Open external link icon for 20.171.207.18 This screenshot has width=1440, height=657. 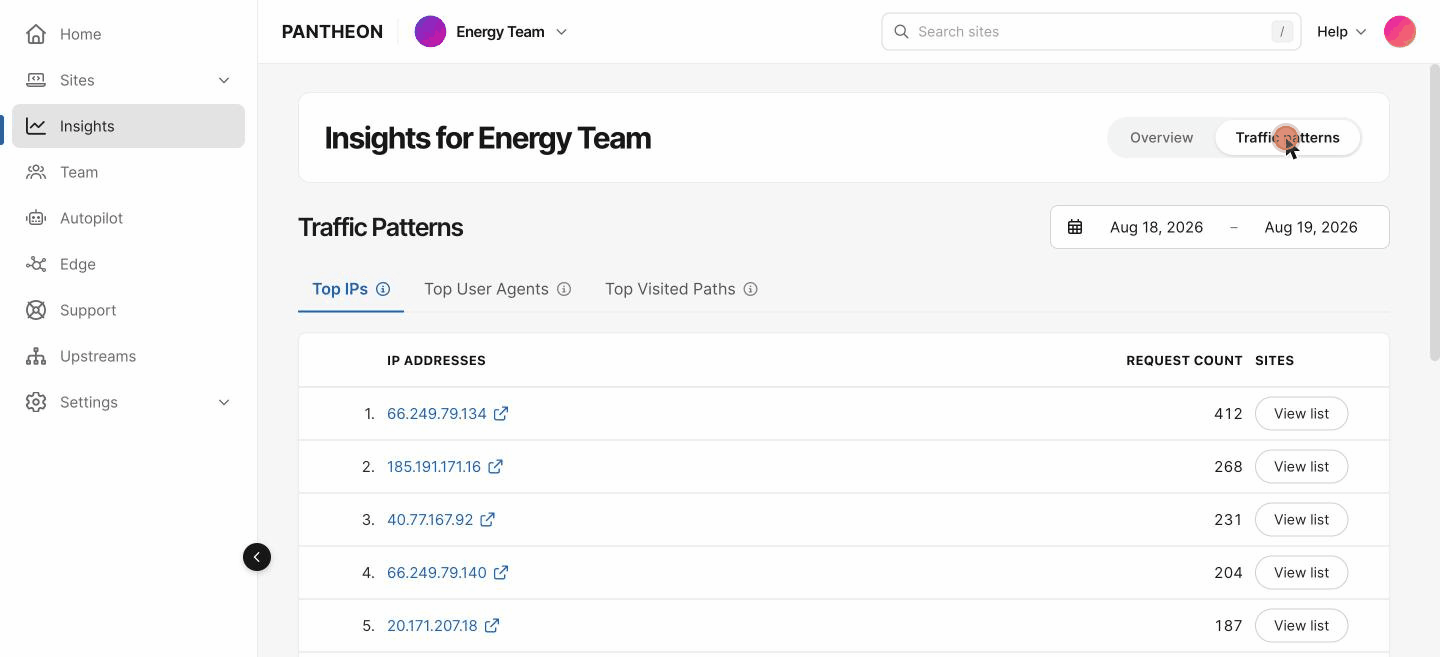tap(492, 625)
